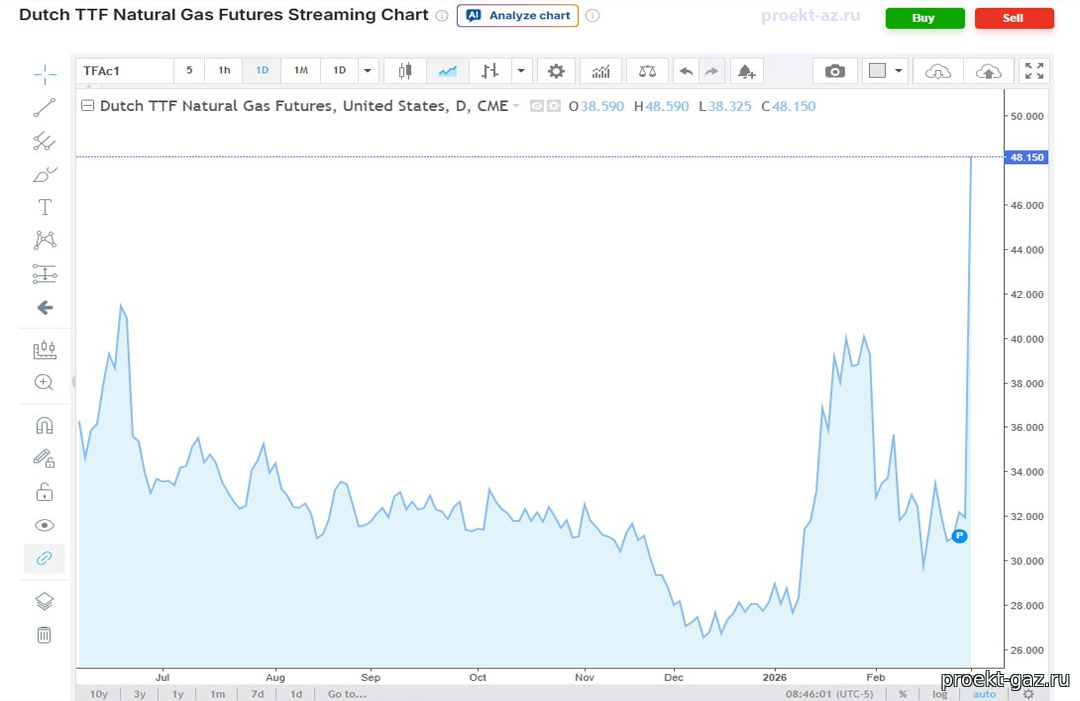Open chart settings gear in toolbar
The image size is (1080, 701).
(x=556, y=71)
